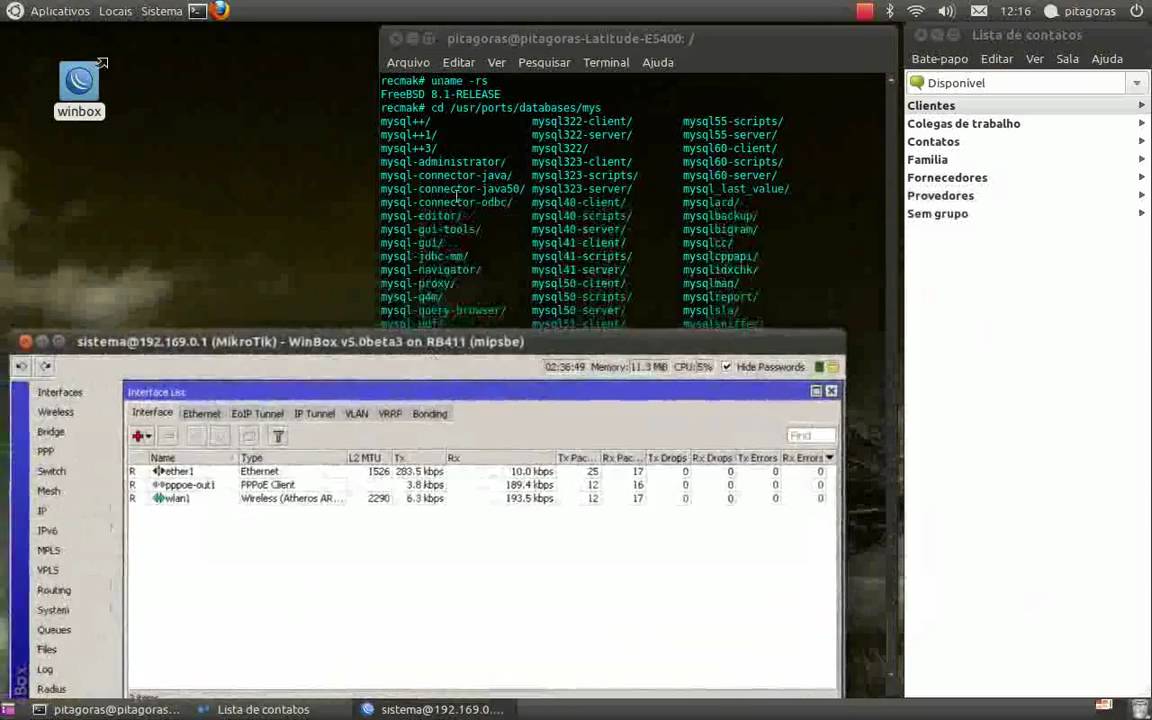The width and height of the screenshot is (1152, 720).
Task: Click the show desktop icon in bottom panel
Action: point(7,709)
